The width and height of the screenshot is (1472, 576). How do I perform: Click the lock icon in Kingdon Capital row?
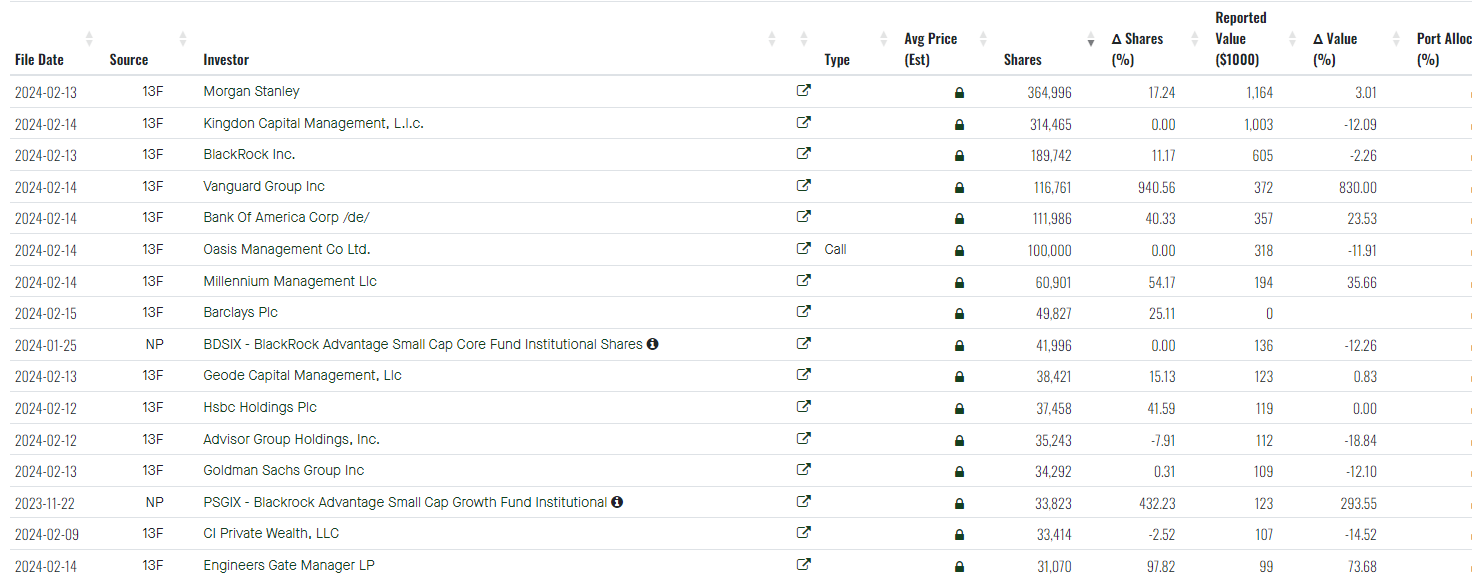coord(959,125)
